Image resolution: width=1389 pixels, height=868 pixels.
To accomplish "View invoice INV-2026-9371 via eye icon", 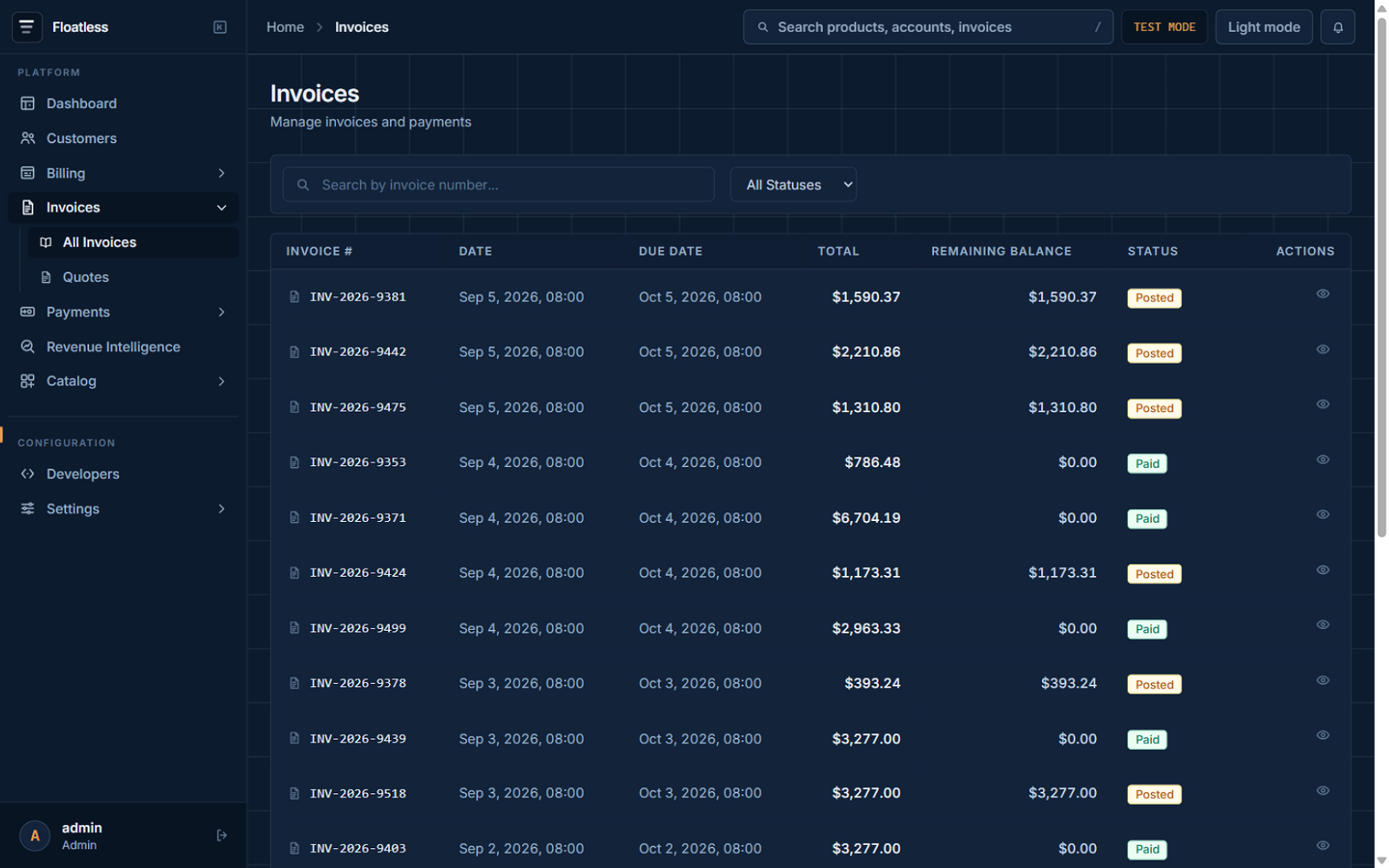I will point(1322,515).
